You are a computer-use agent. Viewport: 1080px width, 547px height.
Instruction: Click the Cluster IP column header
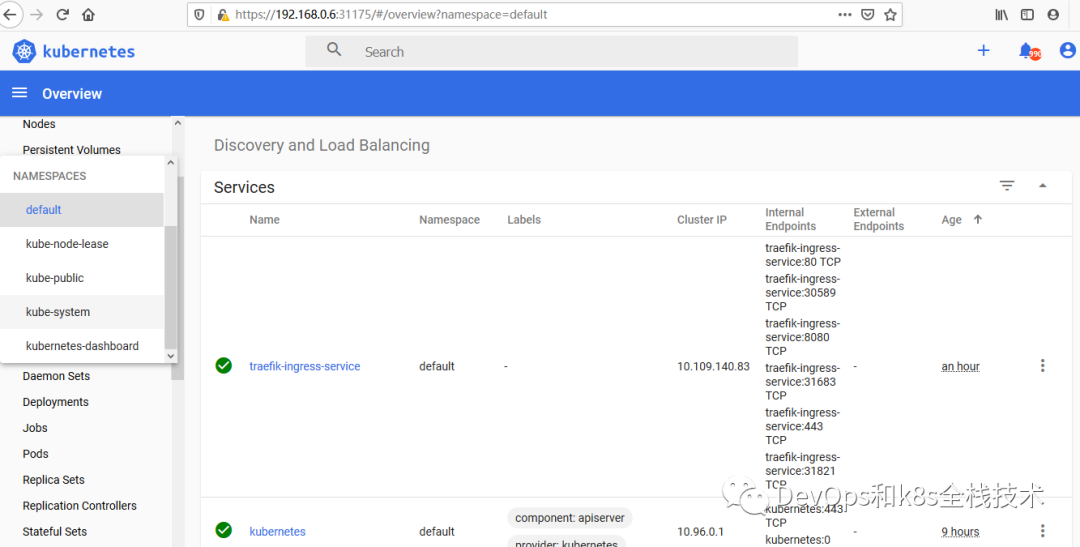pos(702,220)
